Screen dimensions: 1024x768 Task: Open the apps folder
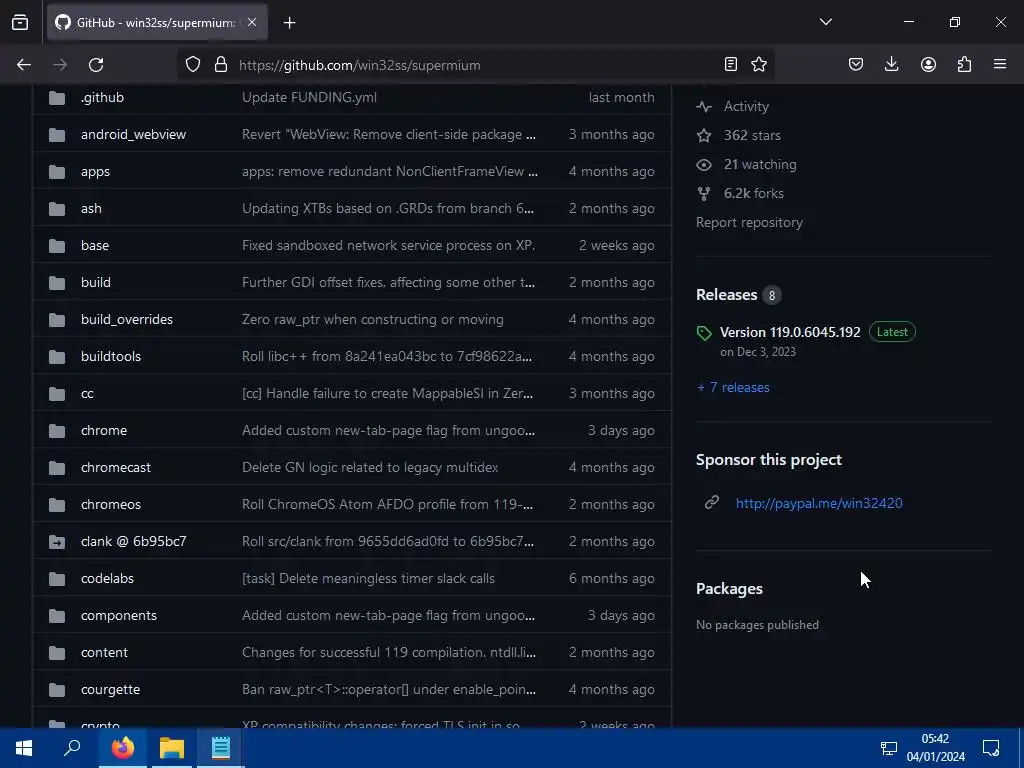coord(95,172)
